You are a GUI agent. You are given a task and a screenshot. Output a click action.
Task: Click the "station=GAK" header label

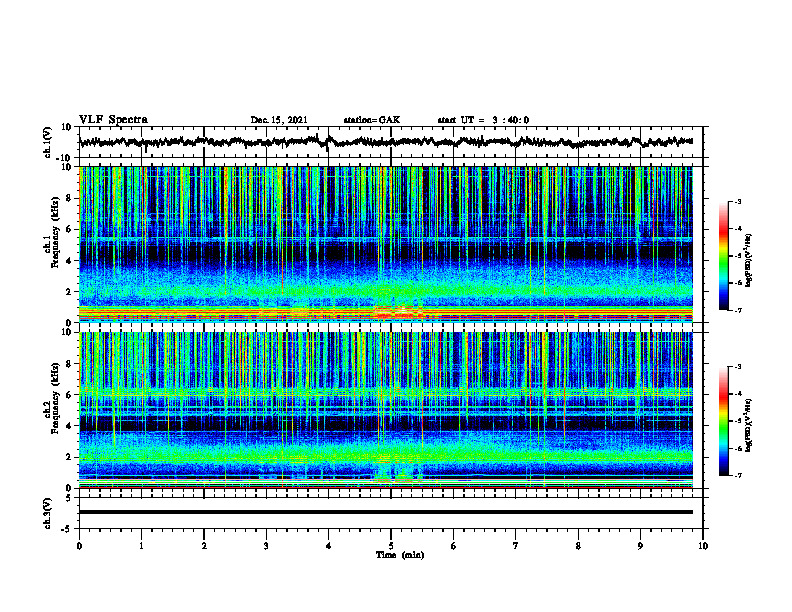point(372,120)
